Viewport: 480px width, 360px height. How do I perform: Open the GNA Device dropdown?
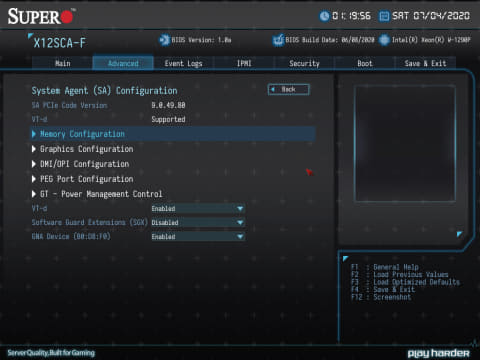click(198, 237)
